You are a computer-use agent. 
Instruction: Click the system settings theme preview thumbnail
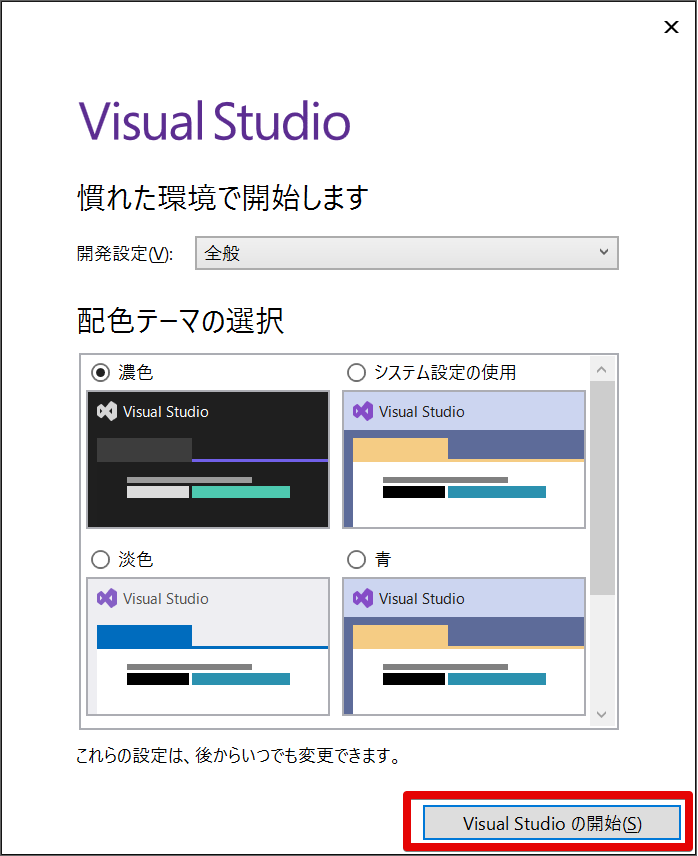pyautogui.click(x=464, y=459)
